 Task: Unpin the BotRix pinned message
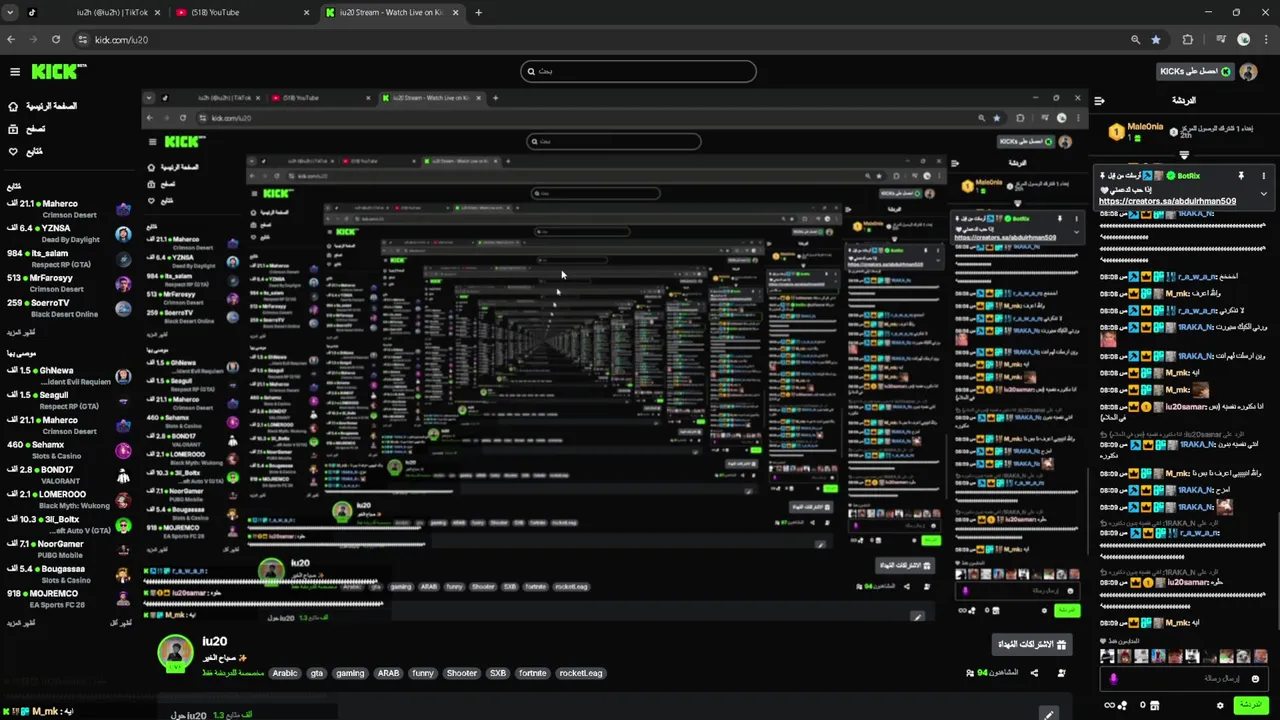1241,176
